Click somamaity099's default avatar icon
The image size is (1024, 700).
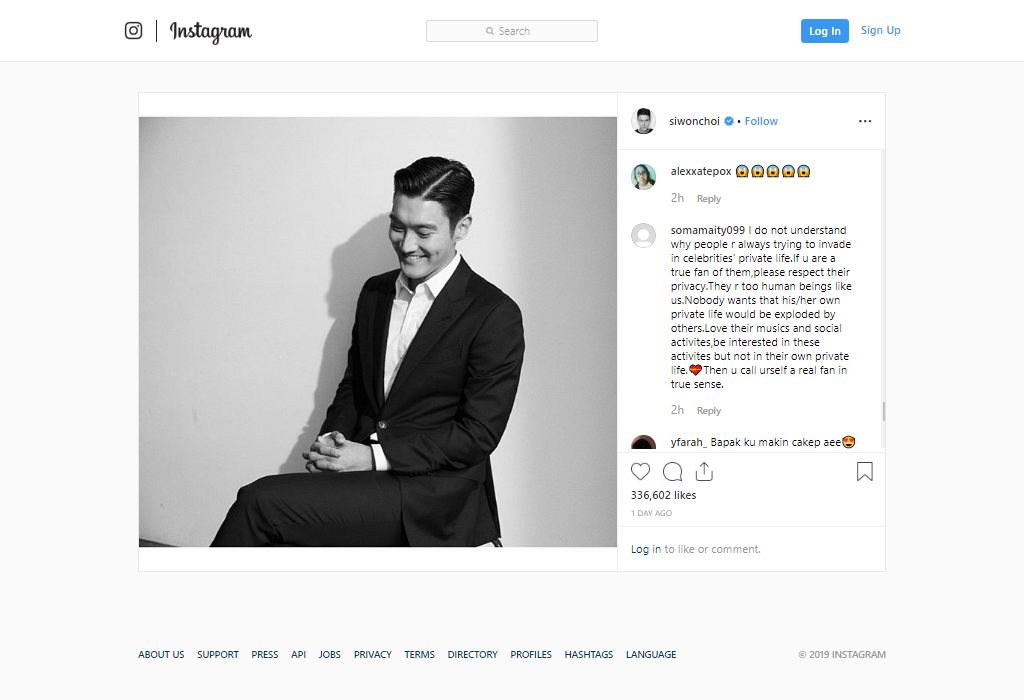click(643, 236)
